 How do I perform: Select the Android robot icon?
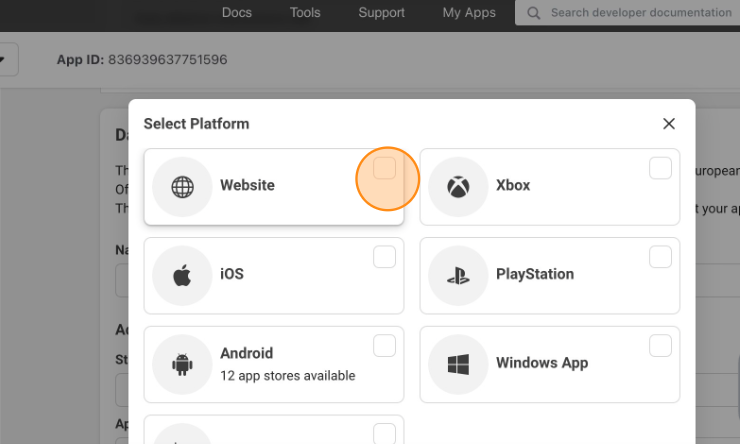(x=182, y=364)
